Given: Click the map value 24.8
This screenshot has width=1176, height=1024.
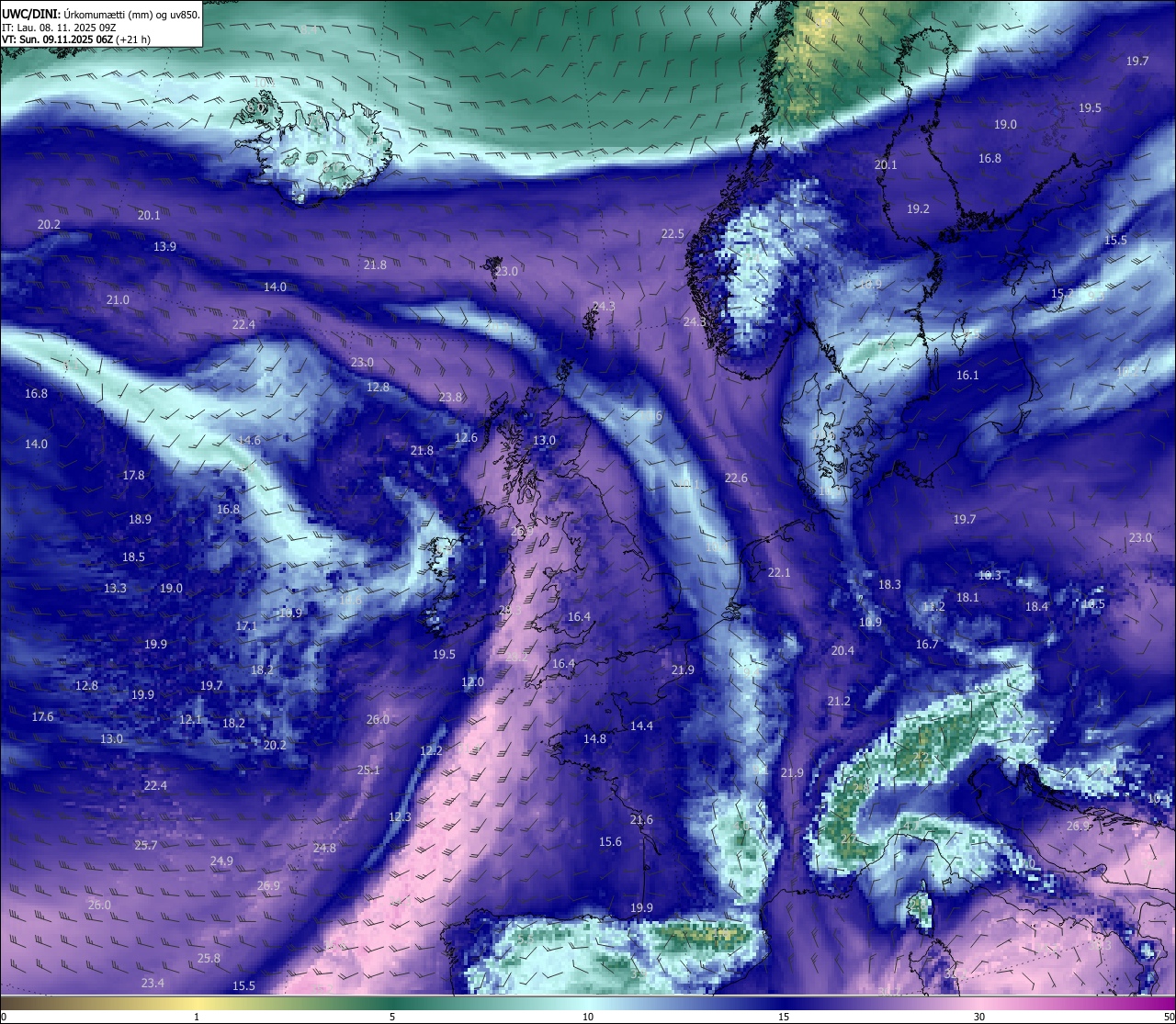Looking at the screenshot, I should [324, 848].
